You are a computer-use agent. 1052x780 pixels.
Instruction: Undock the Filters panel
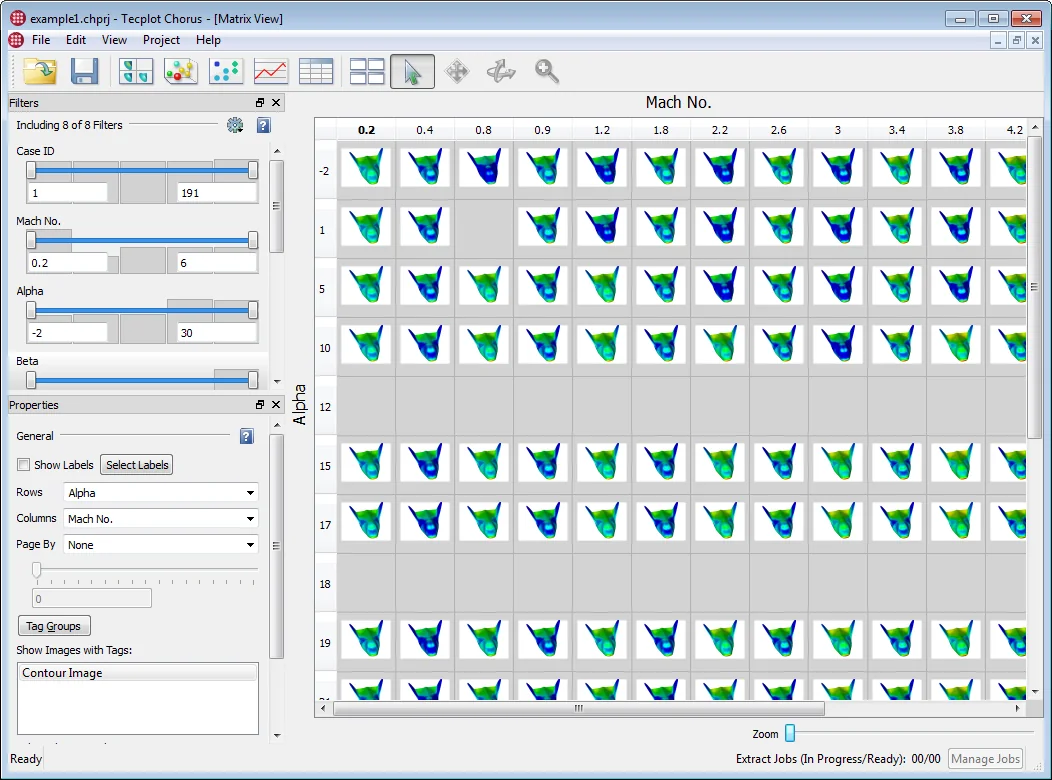click(260, 103)
